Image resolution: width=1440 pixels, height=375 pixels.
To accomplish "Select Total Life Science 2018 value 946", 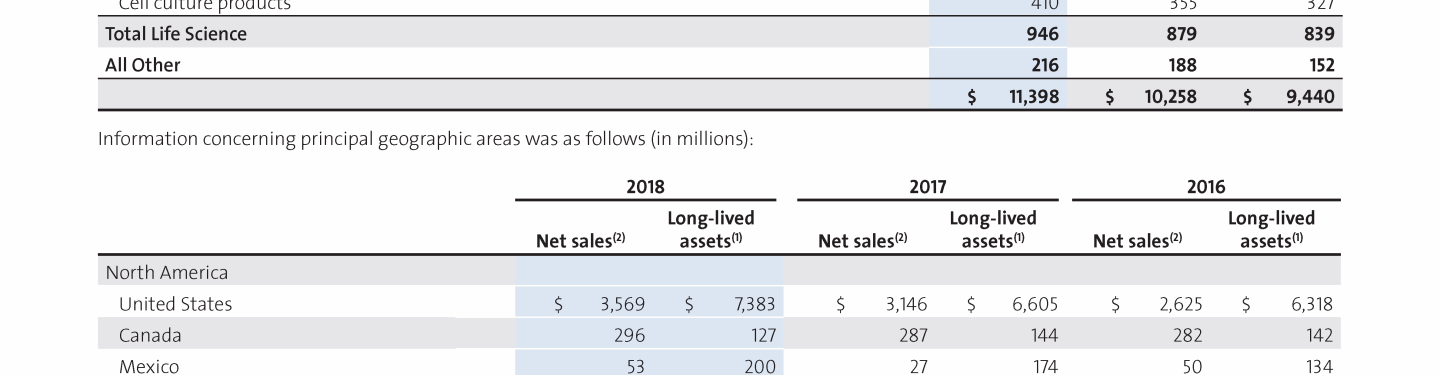I will [x=1042, y=34].
